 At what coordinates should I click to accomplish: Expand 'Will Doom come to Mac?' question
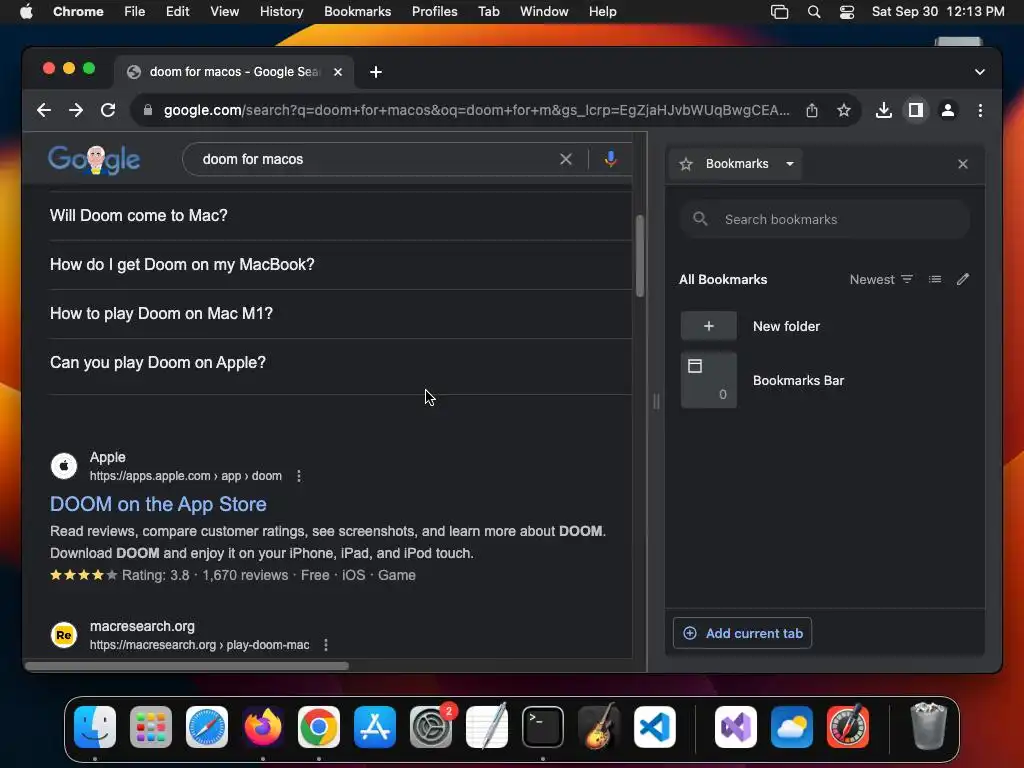[x=340, y=216]
